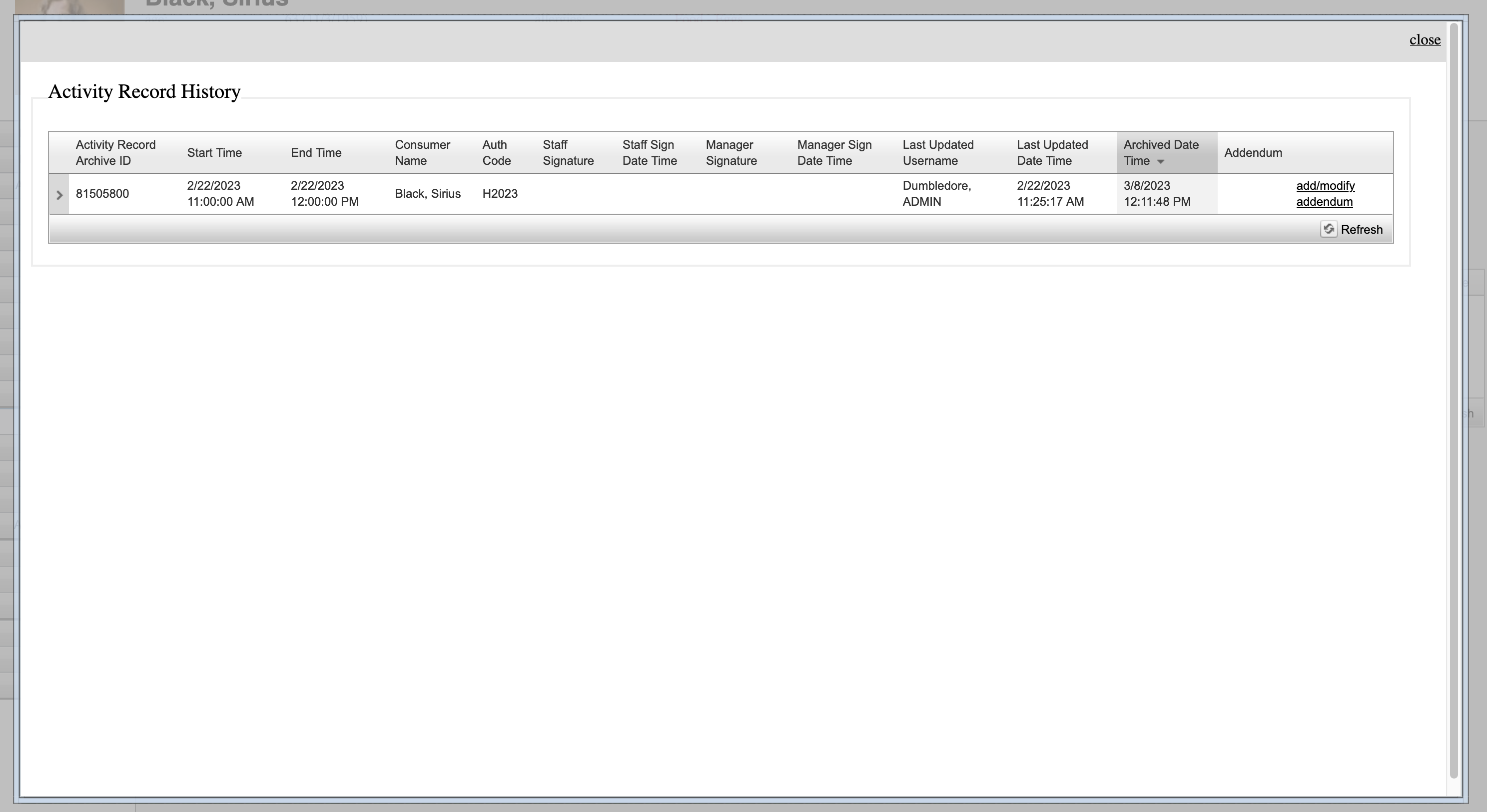Viewport: 1487px width, 812px height.
Task: Click Dumbledore, ADMIN username cell
Action: click(x=937, y=194)
